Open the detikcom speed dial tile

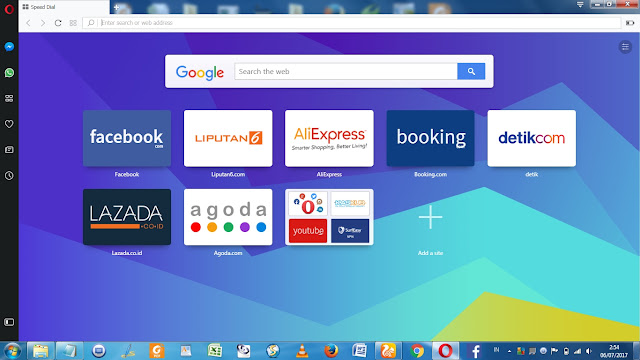pyautogui.click(x=531, y=138)
